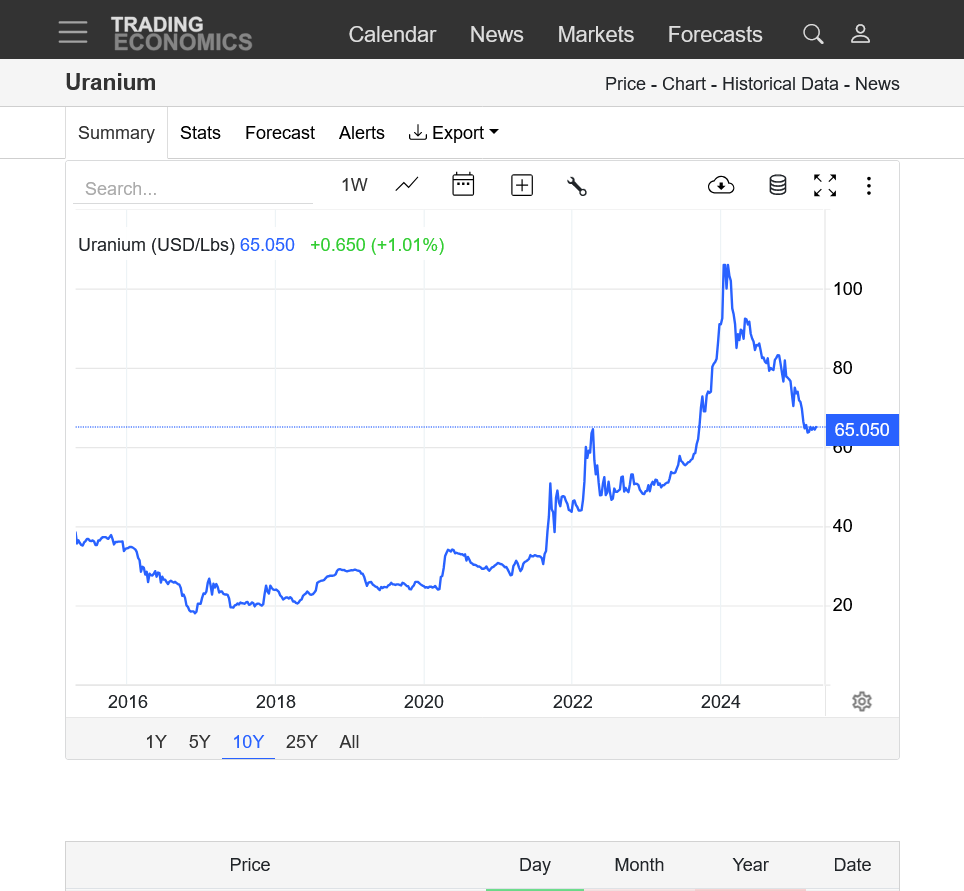Select the 25Y time range
The image size is (964, 891).
[301, 742]
